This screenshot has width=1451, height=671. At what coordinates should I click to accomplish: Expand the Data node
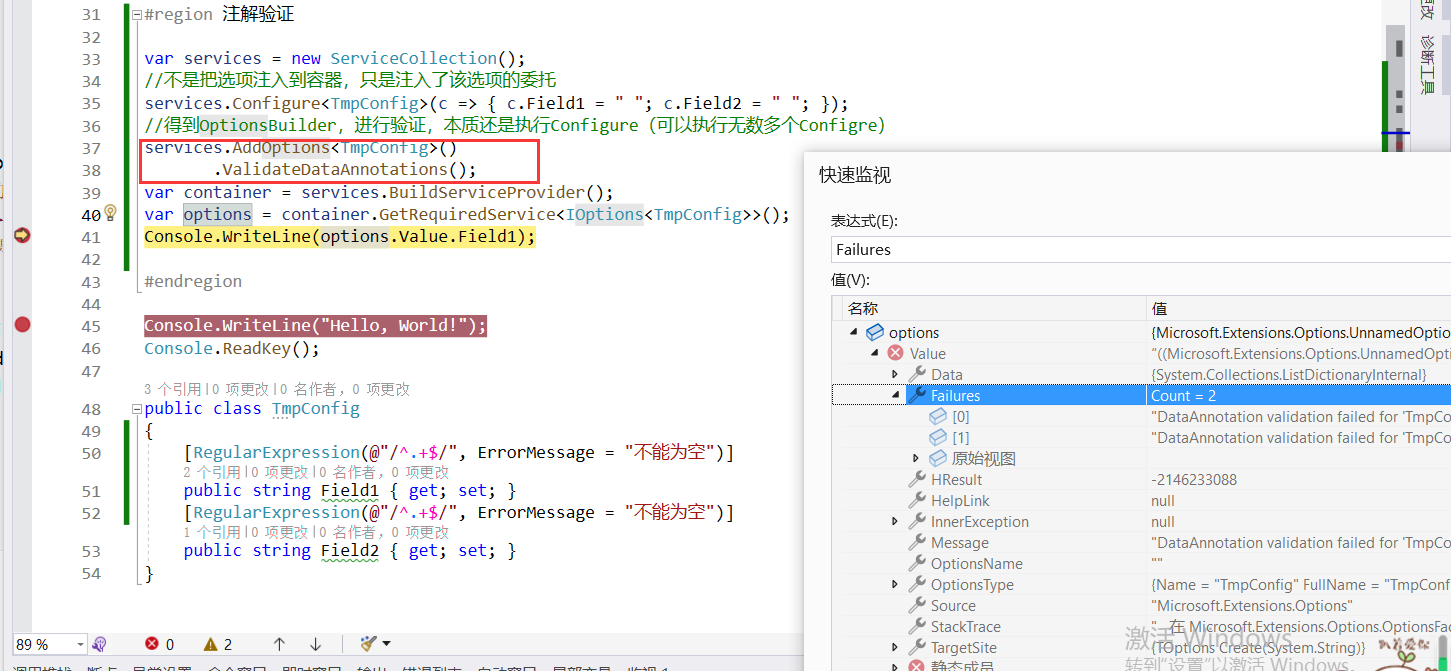tap(896, 374)
